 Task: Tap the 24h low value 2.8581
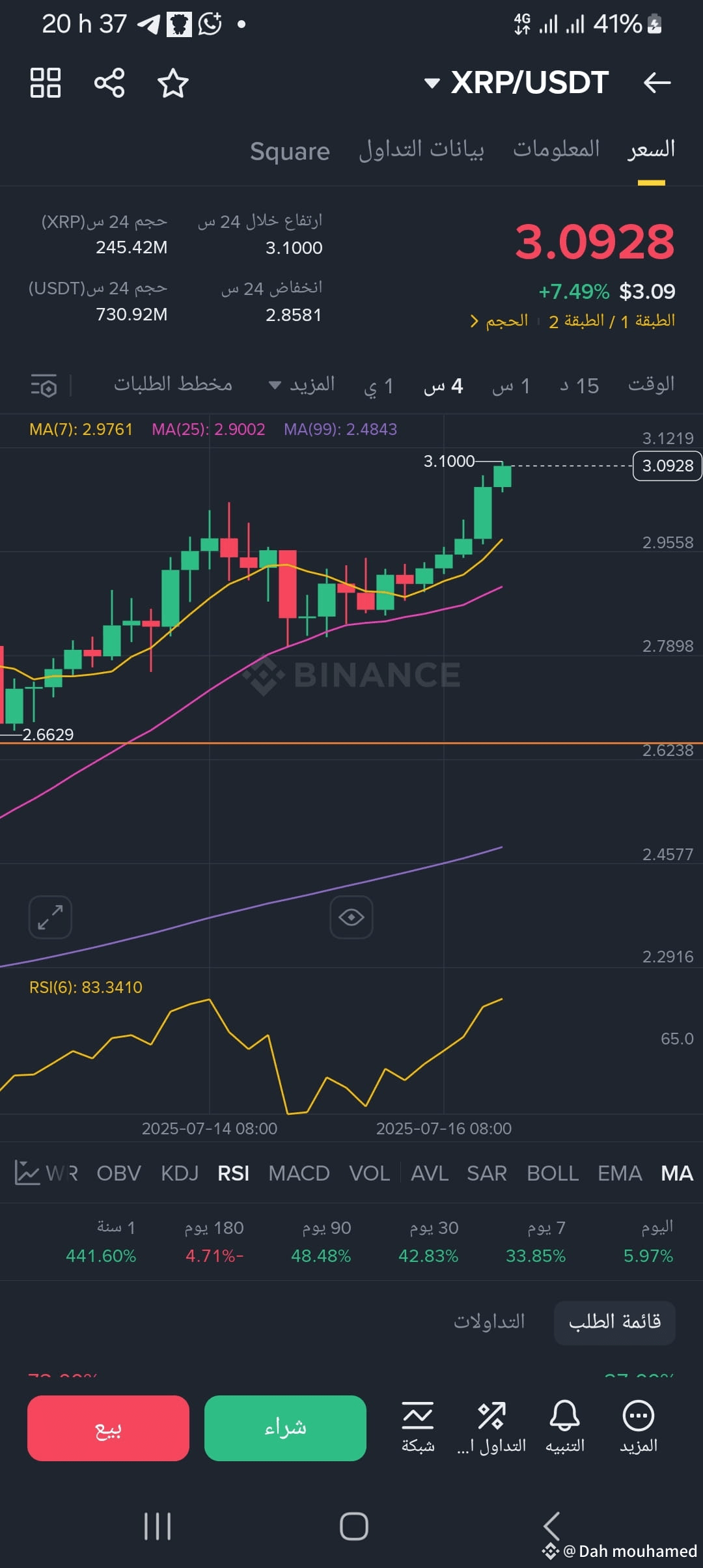pos(294,315)
